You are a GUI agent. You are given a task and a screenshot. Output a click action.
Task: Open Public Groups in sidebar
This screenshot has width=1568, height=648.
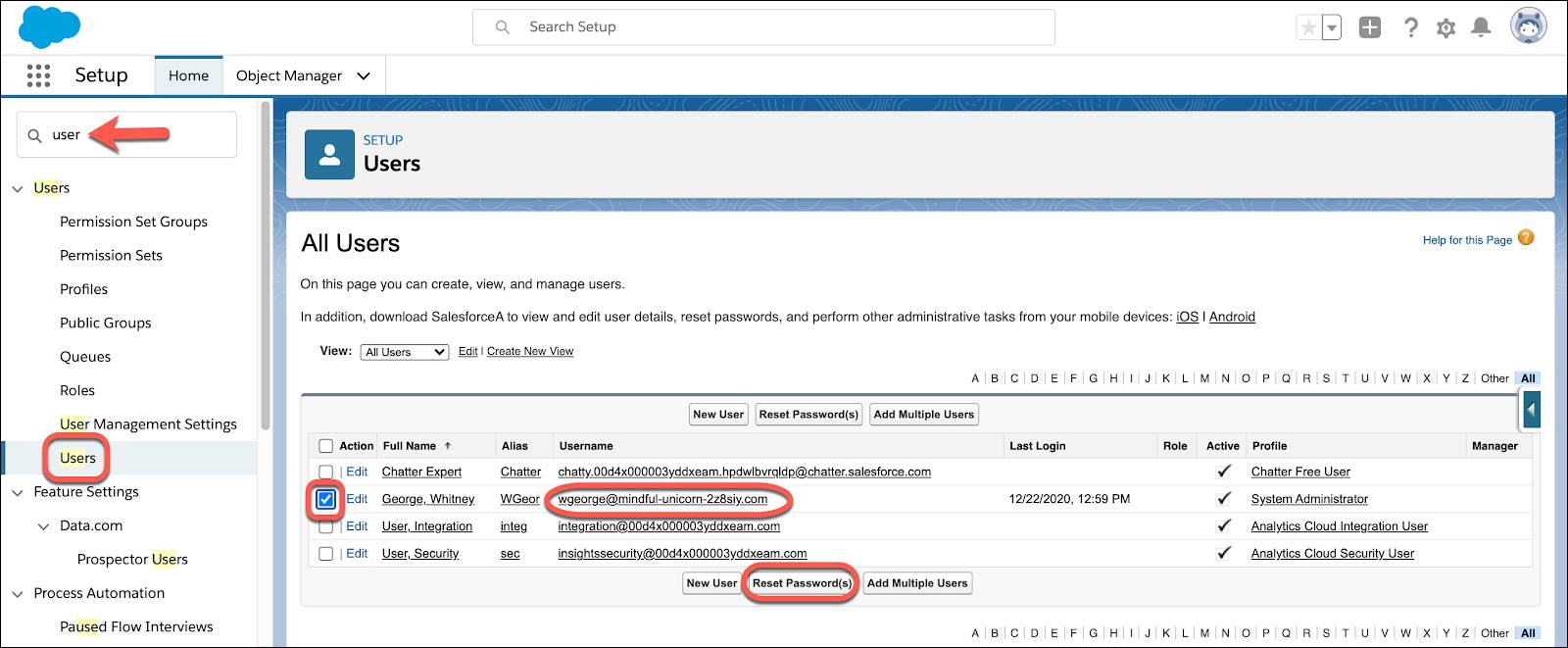pos(105,323)
